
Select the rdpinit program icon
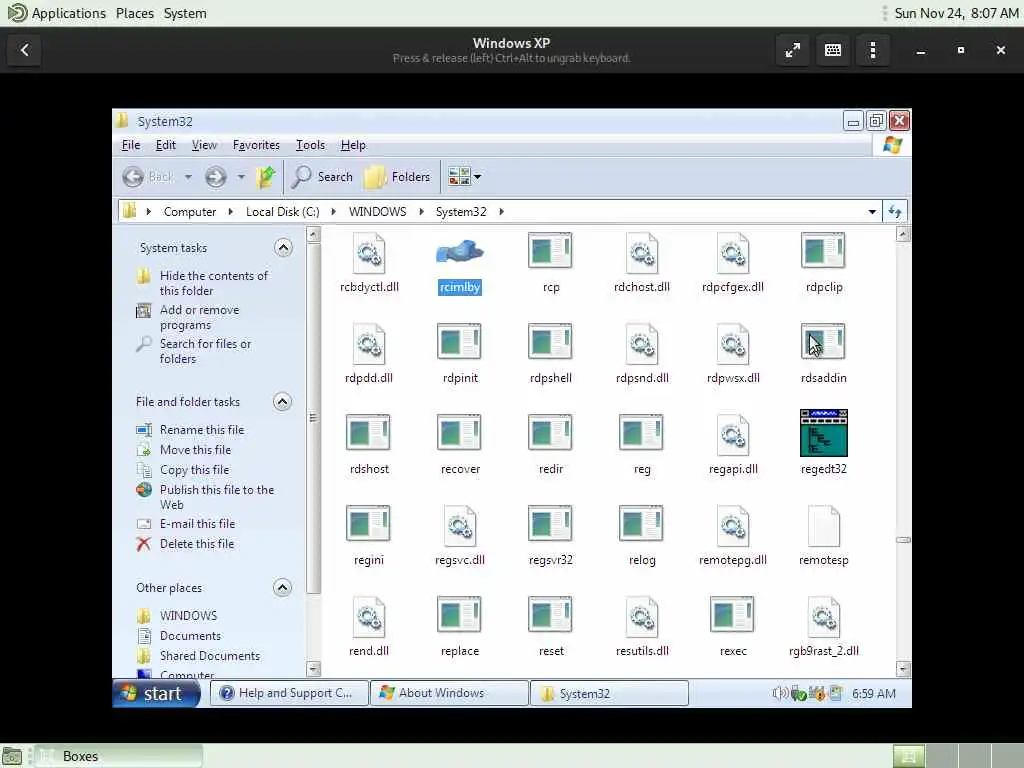coord(460,342)
